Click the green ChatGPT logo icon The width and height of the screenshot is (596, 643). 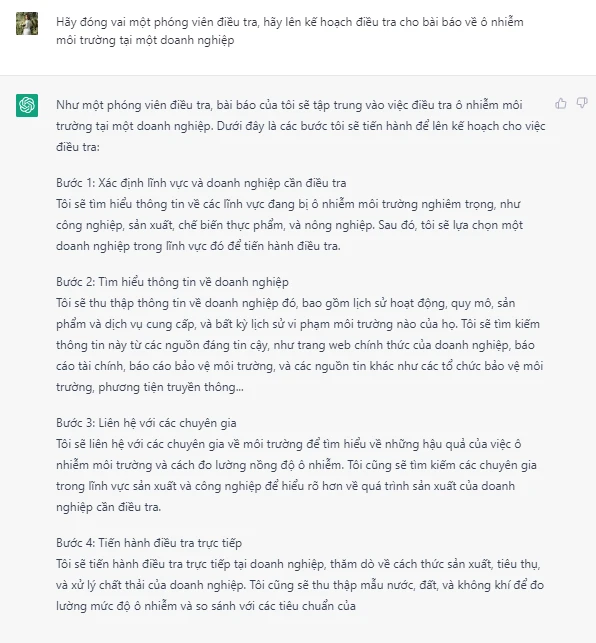click(27, 105)
